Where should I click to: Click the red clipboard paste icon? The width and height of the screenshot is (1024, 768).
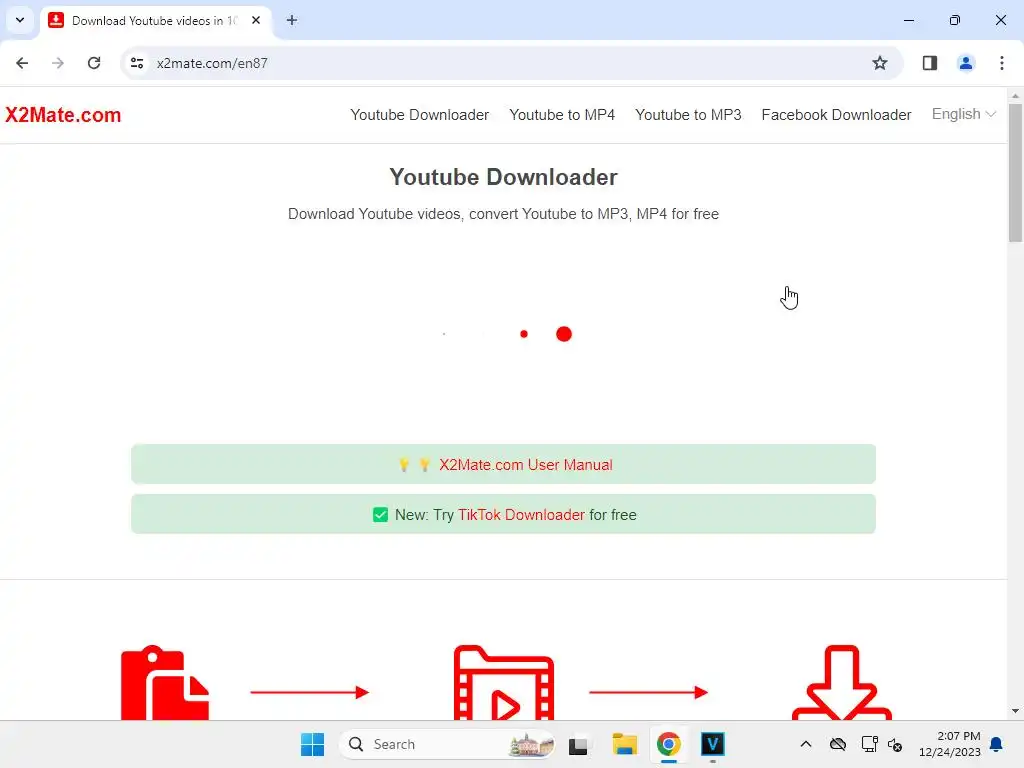pos(165,682)
